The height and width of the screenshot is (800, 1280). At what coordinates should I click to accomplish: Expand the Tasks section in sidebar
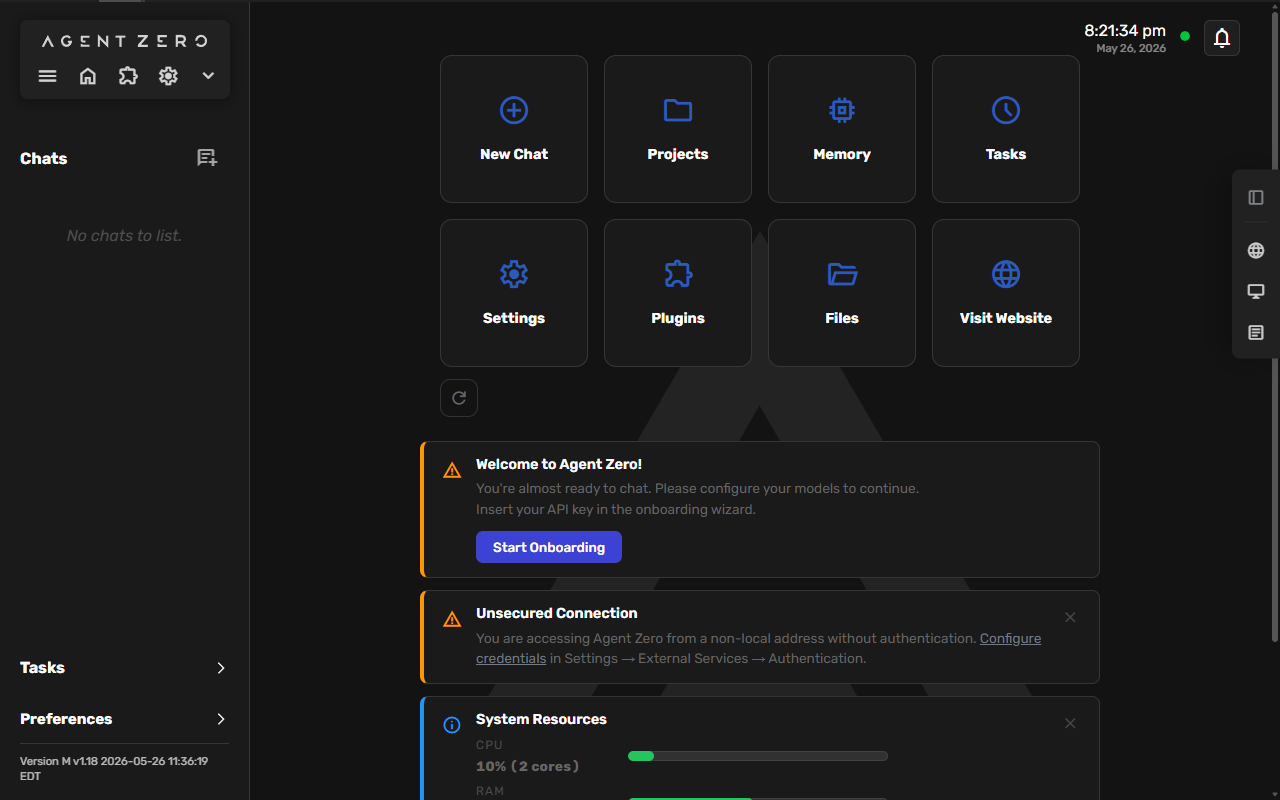click(x=124, y=667)
